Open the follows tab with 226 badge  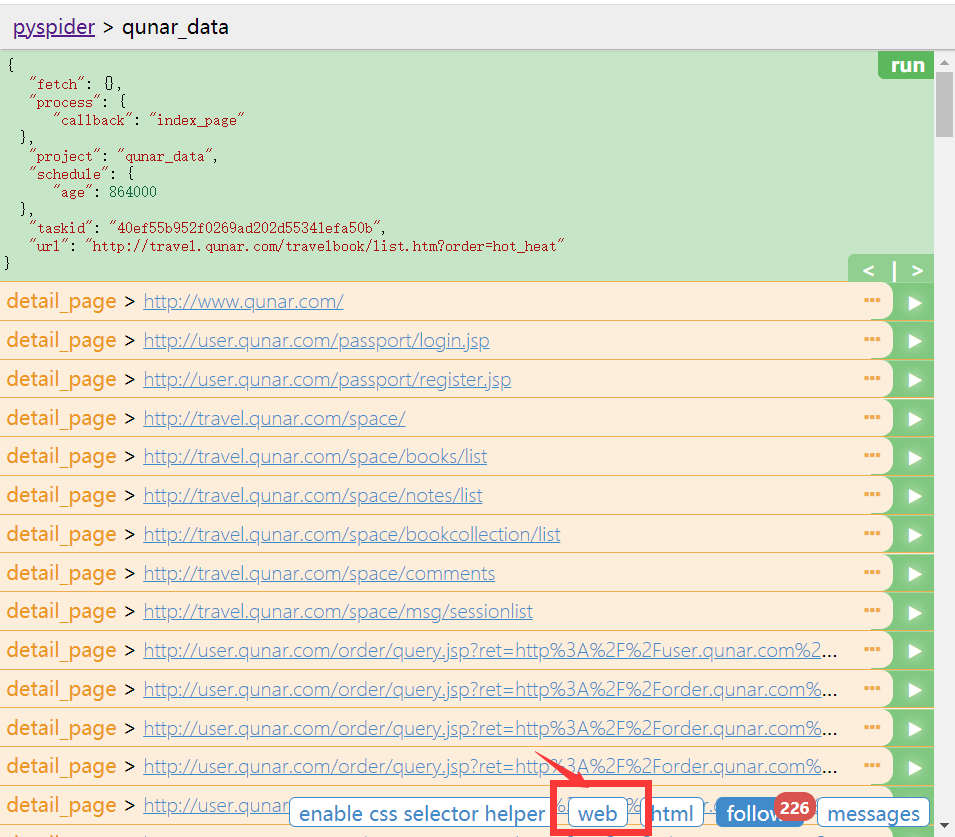759,813
